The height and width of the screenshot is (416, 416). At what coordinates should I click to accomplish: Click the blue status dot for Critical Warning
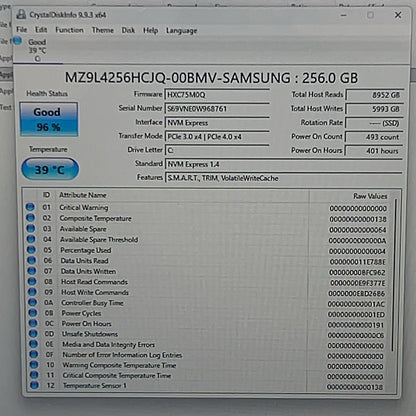click(30, 207)
